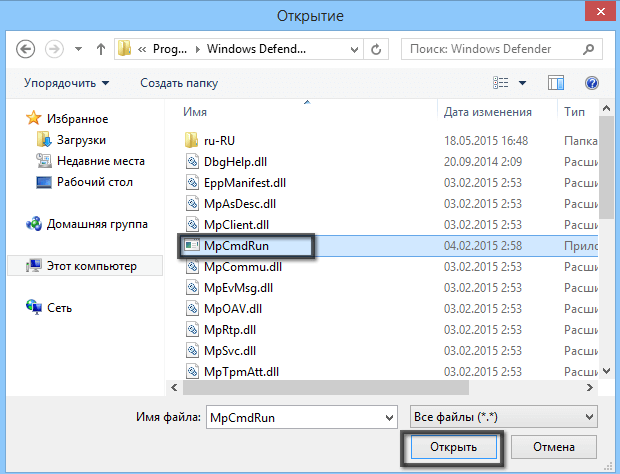The image size is (620, 474).
Task: Expand the Имя файла dropdown arrow
Action: [x=389, y=417]
